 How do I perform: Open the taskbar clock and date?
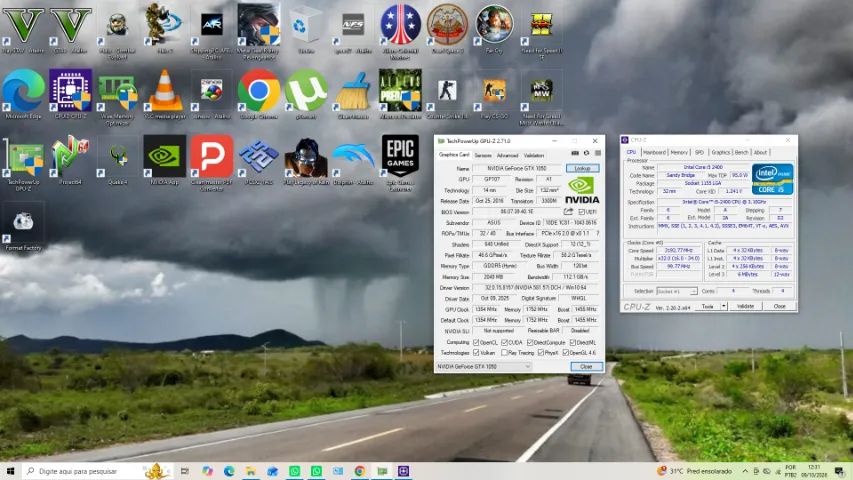(x=814, y=471)
